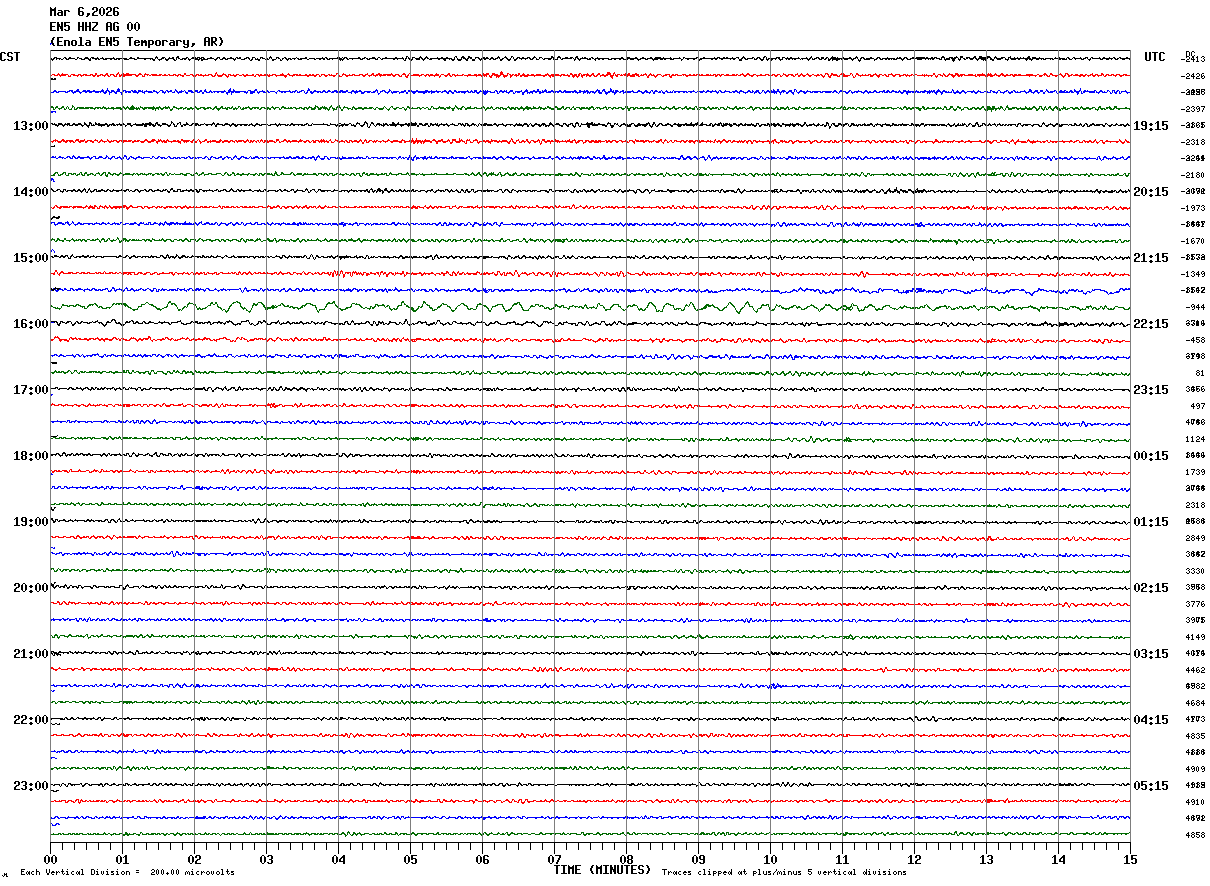Select the 23:00 CST hour label
1210x886 pixels.
tap(30, 786)
